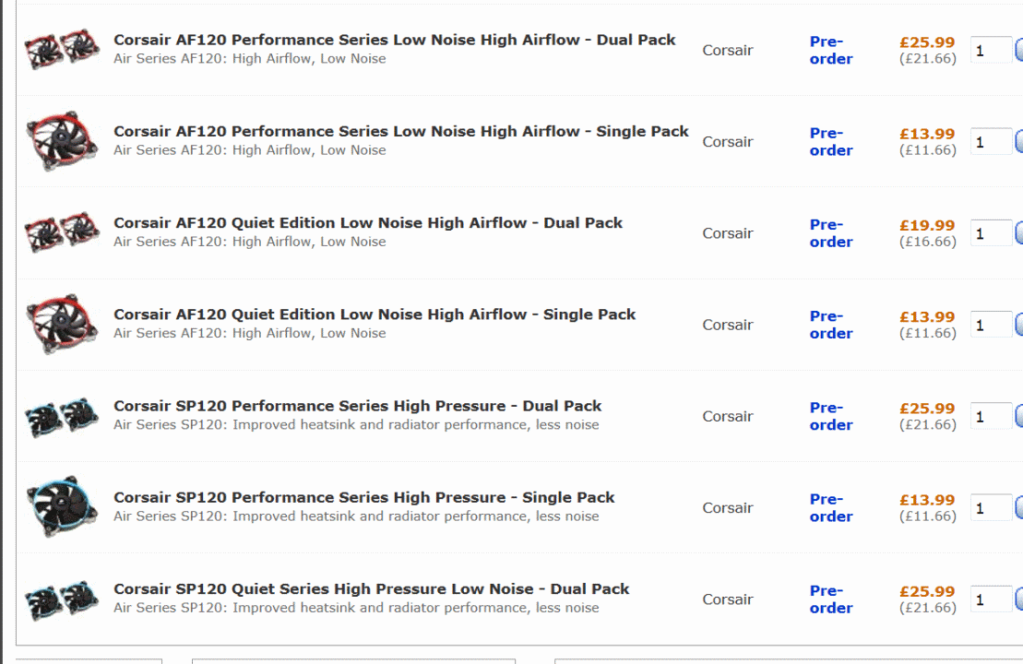Screen dimensions: 1023x664
Task: Click AF120 Quiet Edition Dual Pack thumbnail
Action: pyautogui.click(x=62, y=233)
